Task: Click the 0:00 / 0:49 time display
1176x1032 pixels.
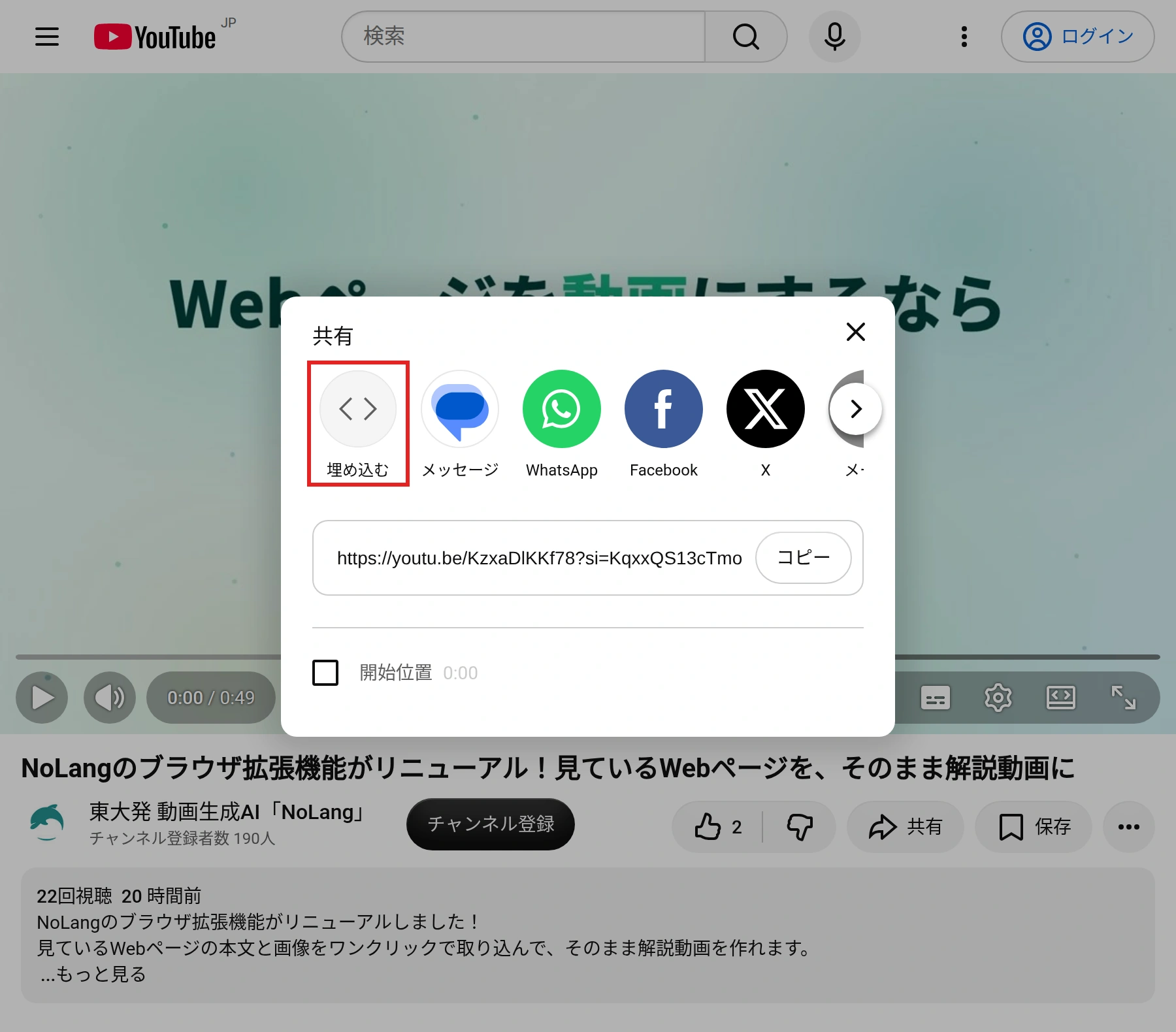Action: point(211,698)
